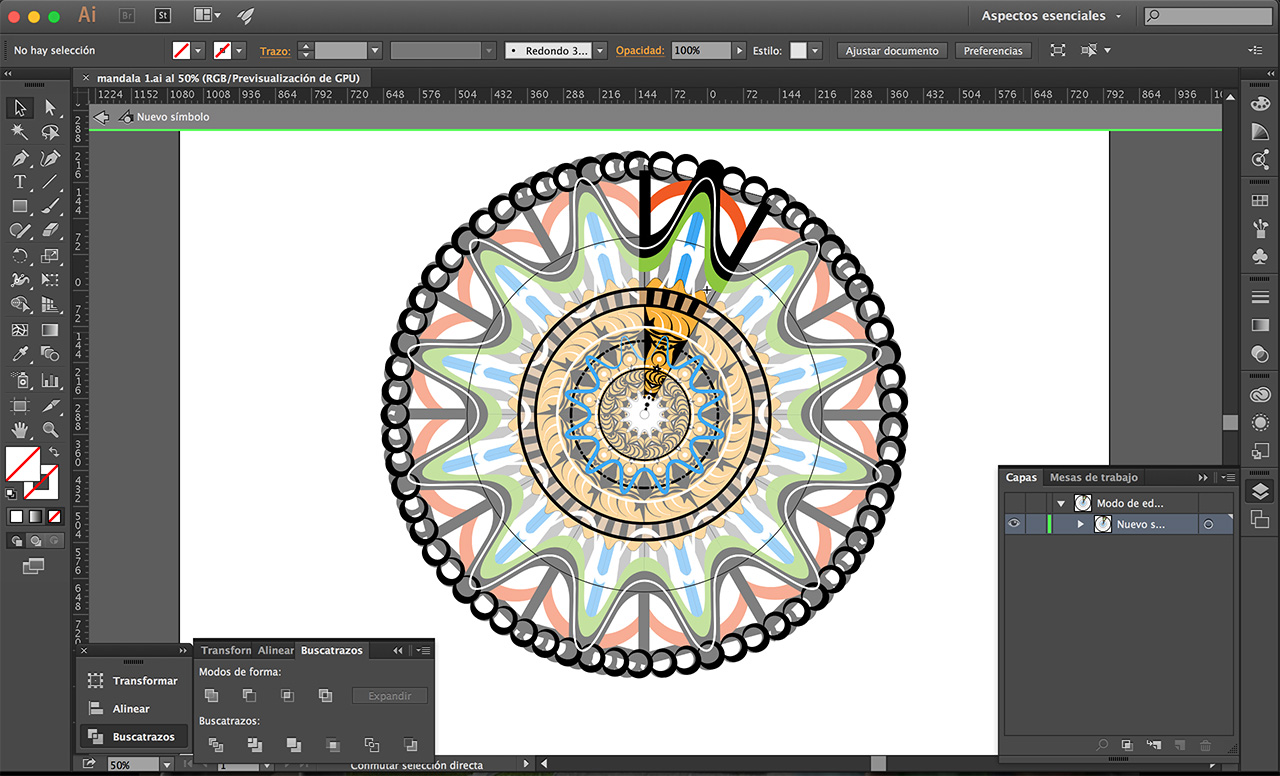The image size is (1280, 776).
Task: Toggle visibility eye of Nuevo s... layer
Action: (x=1014, y=524)
